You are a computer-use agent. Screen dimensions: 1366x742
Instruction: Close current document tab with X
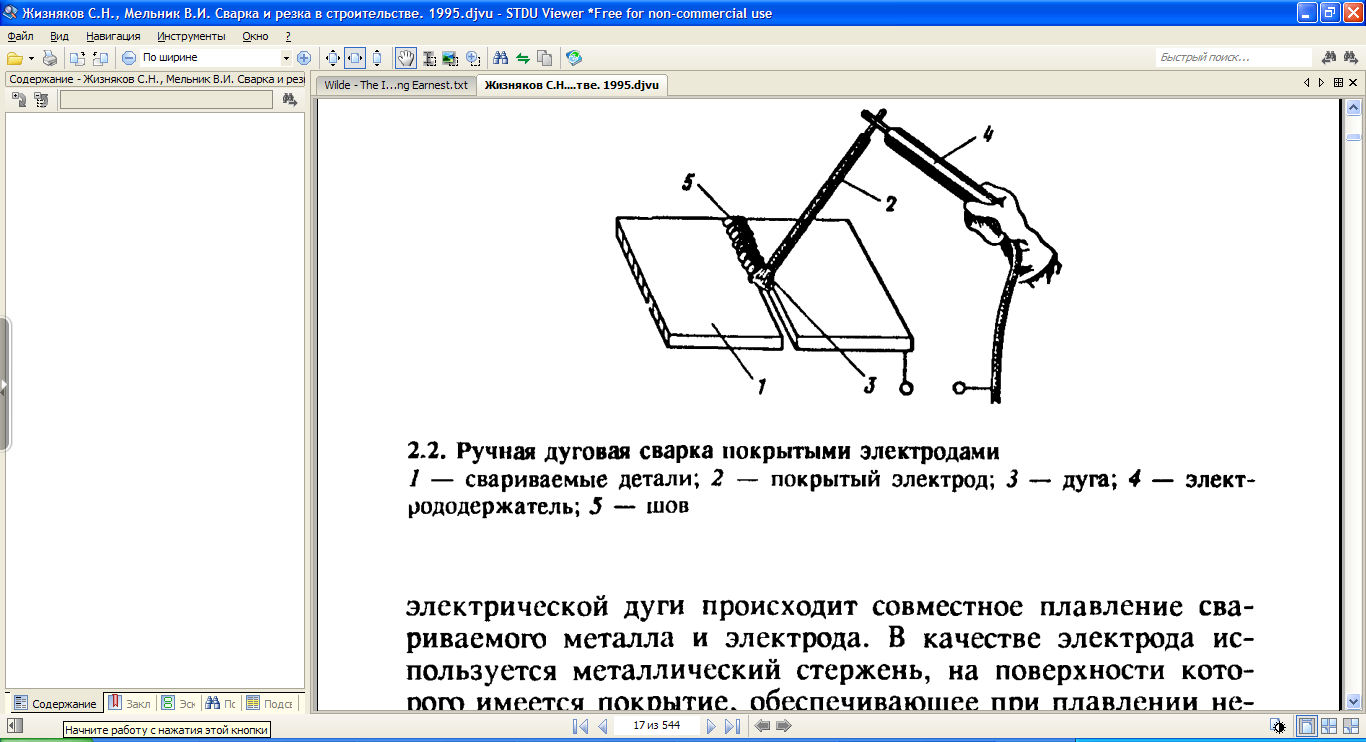tap(1355, 83)
